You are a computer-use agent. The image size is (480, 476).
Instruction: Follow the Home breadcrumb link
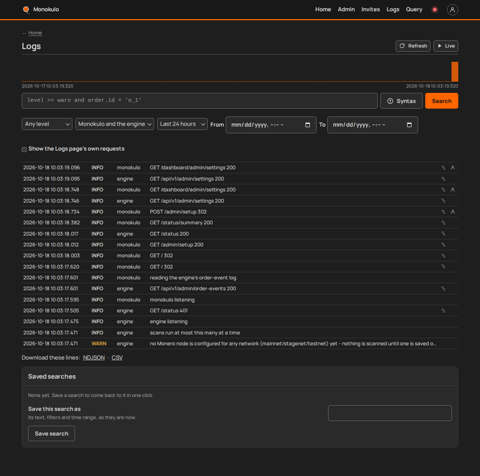pyautogui.click(x=35, y=33)
